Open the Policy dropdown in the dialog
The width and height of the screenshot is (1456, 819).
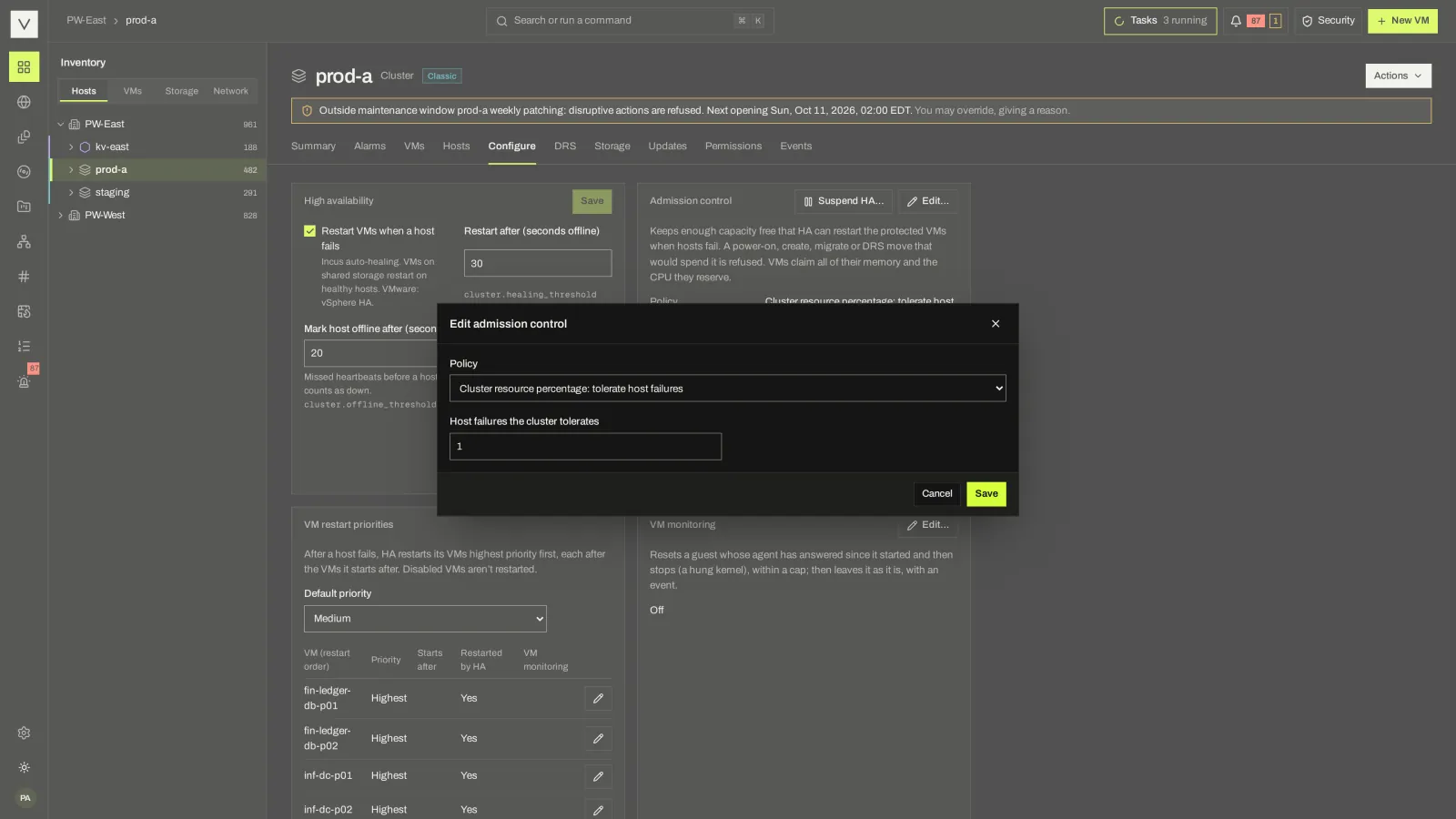pos(727,389)
